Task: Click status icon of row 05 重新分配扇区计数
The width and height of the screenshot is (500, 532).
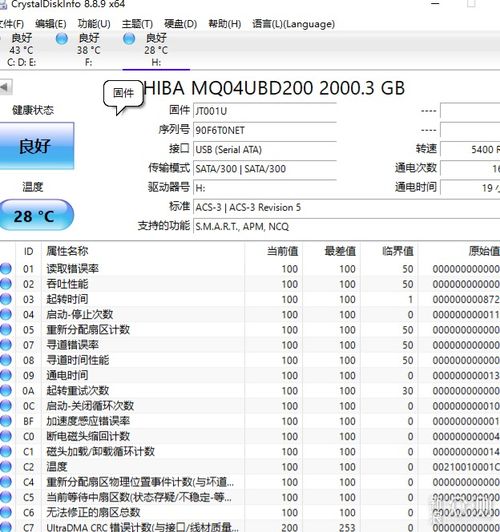Action: coord(5,330)
